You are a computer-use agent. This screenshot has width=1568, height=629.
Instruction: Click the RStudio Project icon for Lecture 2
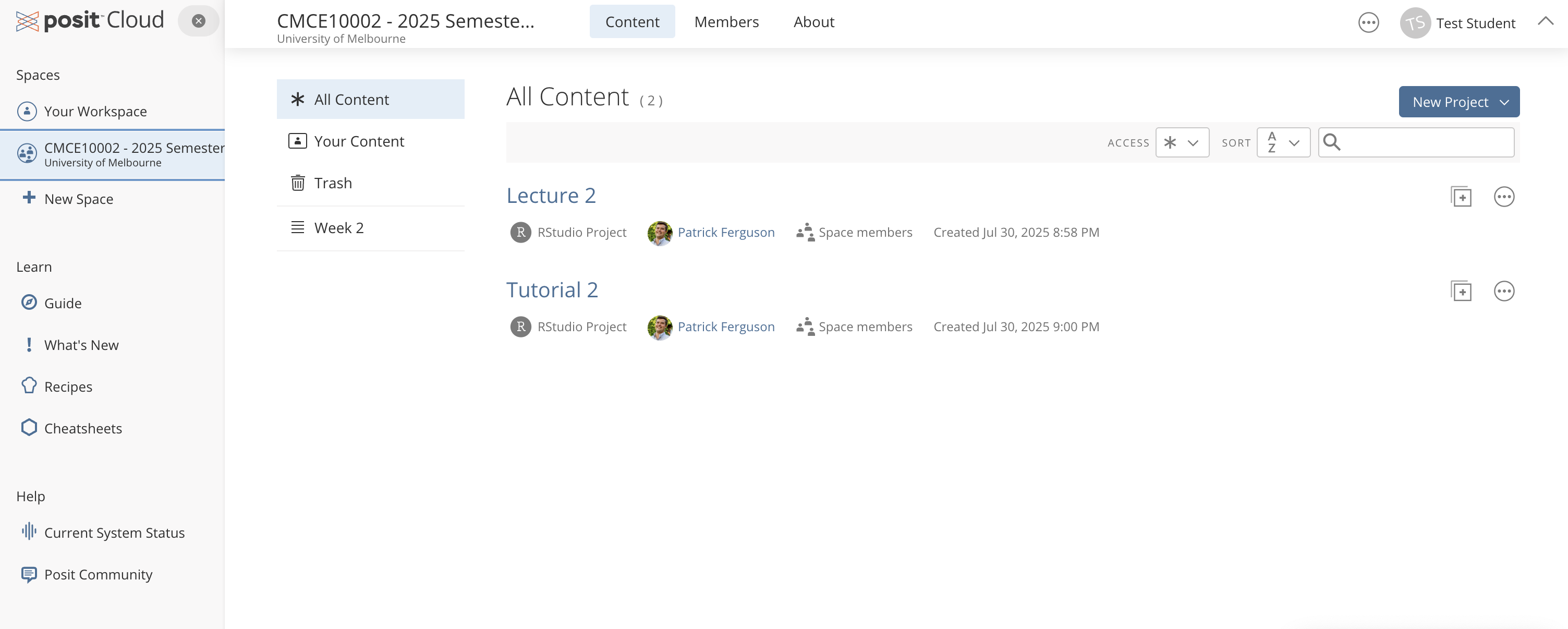[x=520, y=232]
